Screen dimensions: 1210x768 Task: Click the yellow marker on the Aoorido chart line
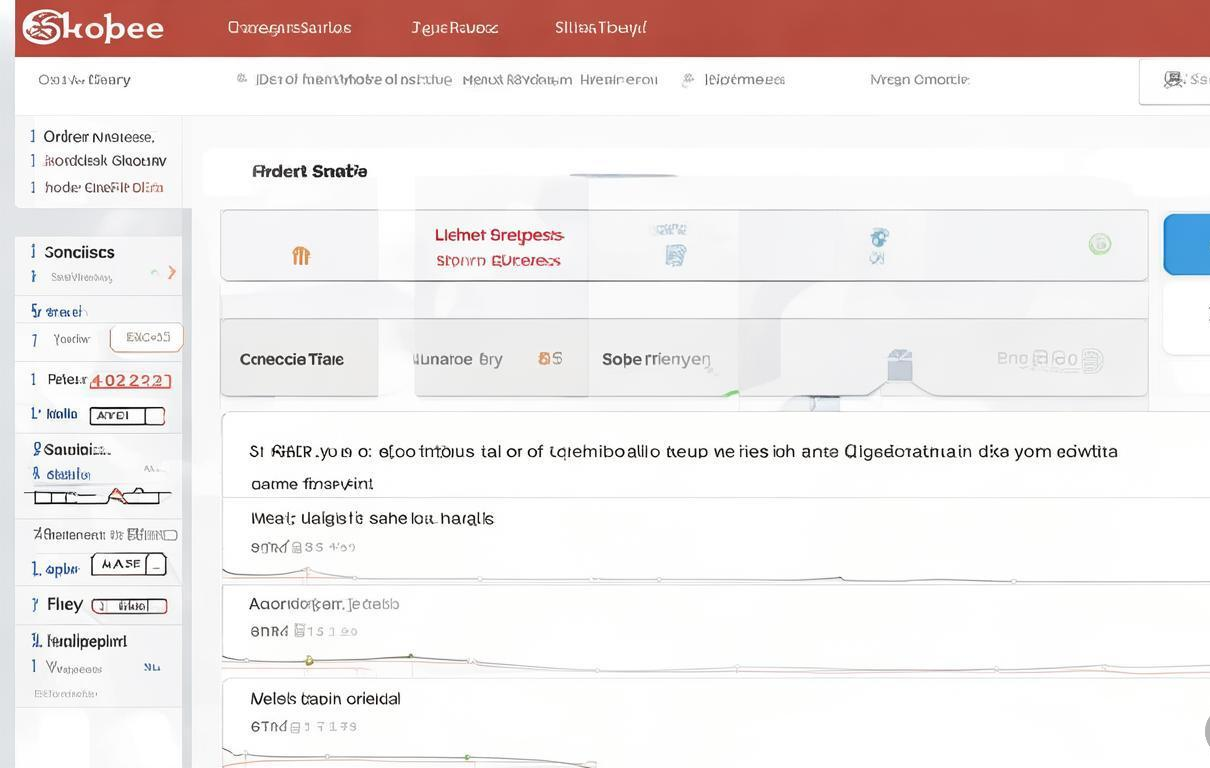pyautogui.click(x=309, y=660)
